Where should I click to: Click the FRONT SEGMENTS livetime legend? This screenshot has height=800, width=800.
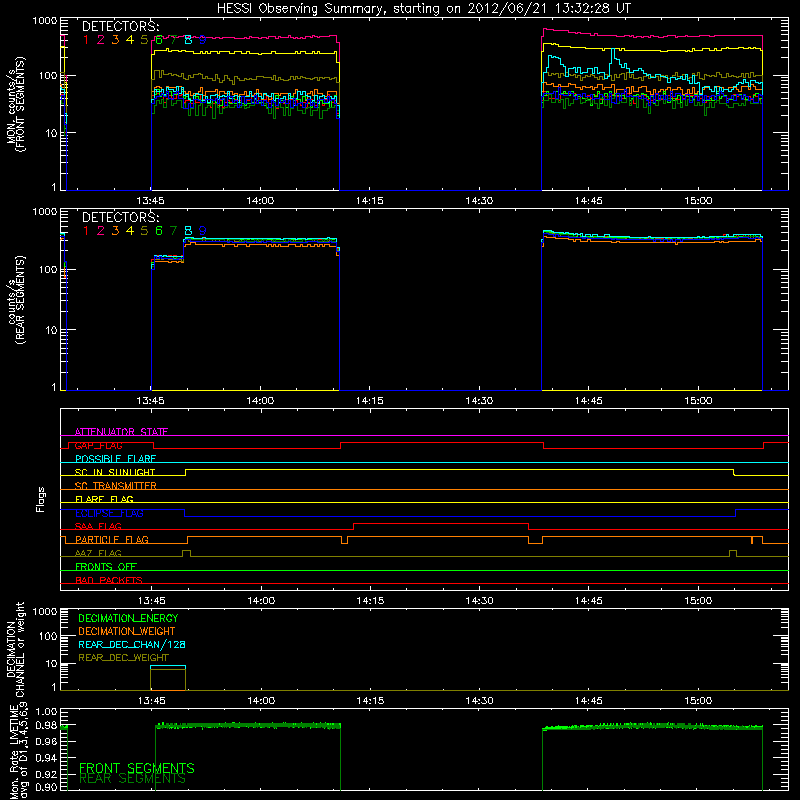pos(137,768)
